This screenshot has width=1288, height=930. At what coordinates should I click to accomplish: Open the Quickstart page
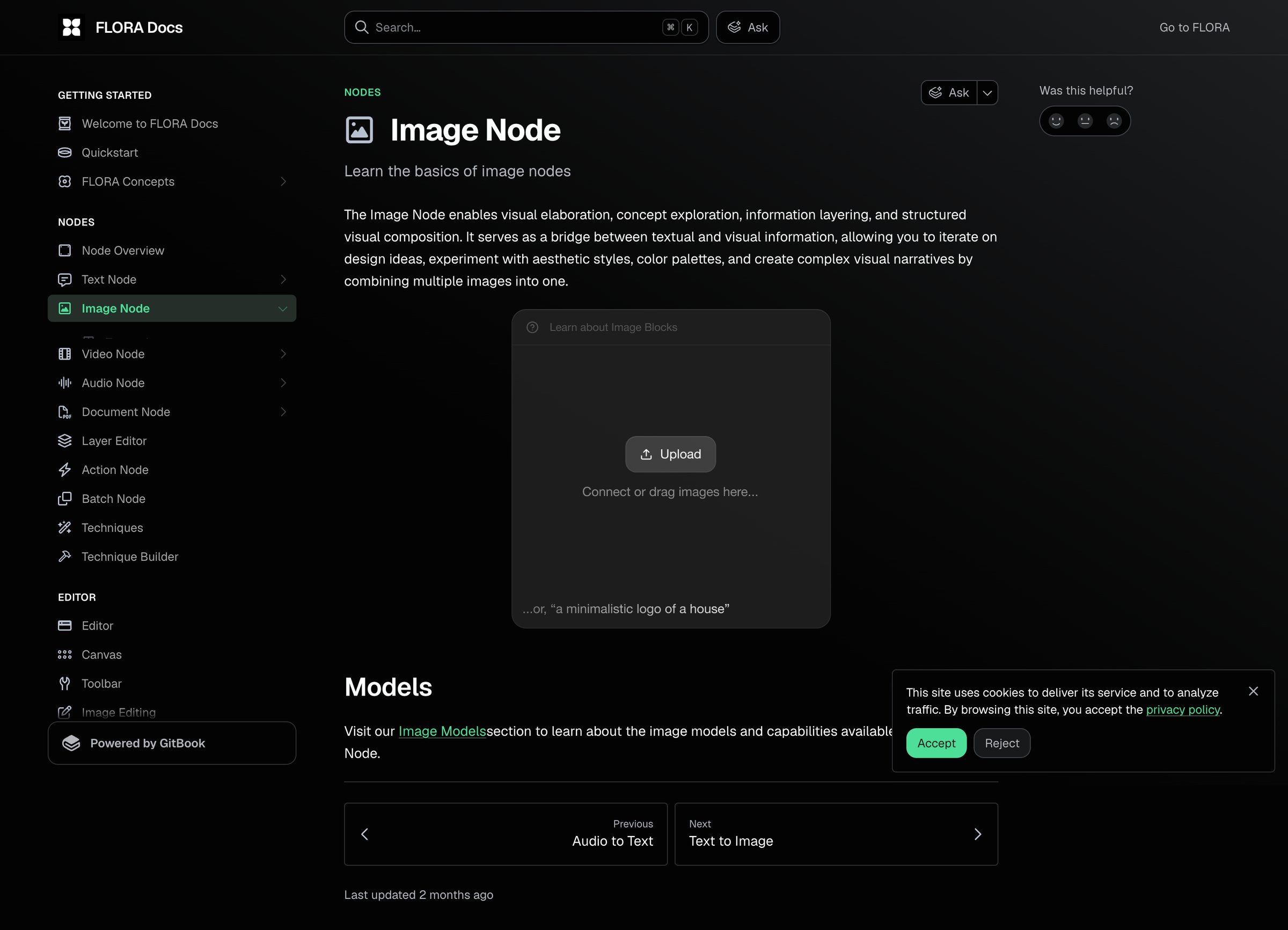pyautogui.click(x=172, y=152)
